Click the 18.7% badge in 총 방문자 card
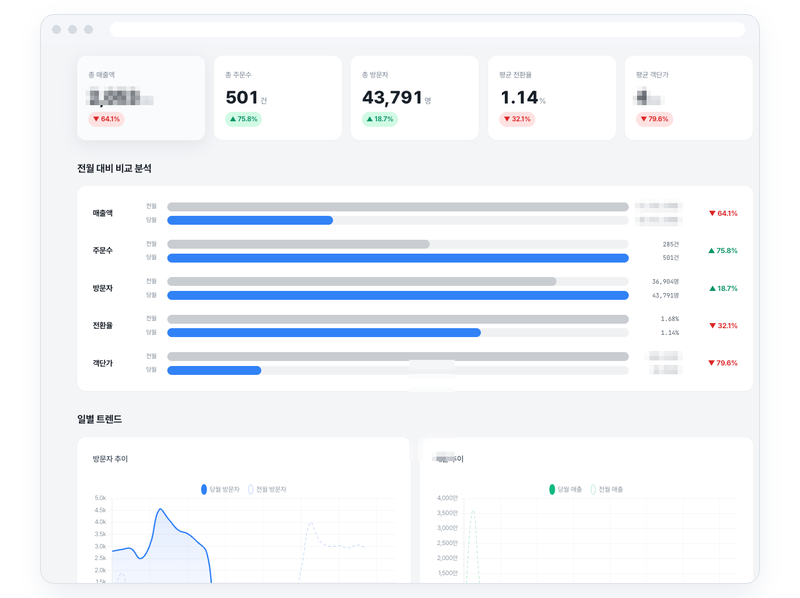800x598 pixels. [x=380, y=119]
